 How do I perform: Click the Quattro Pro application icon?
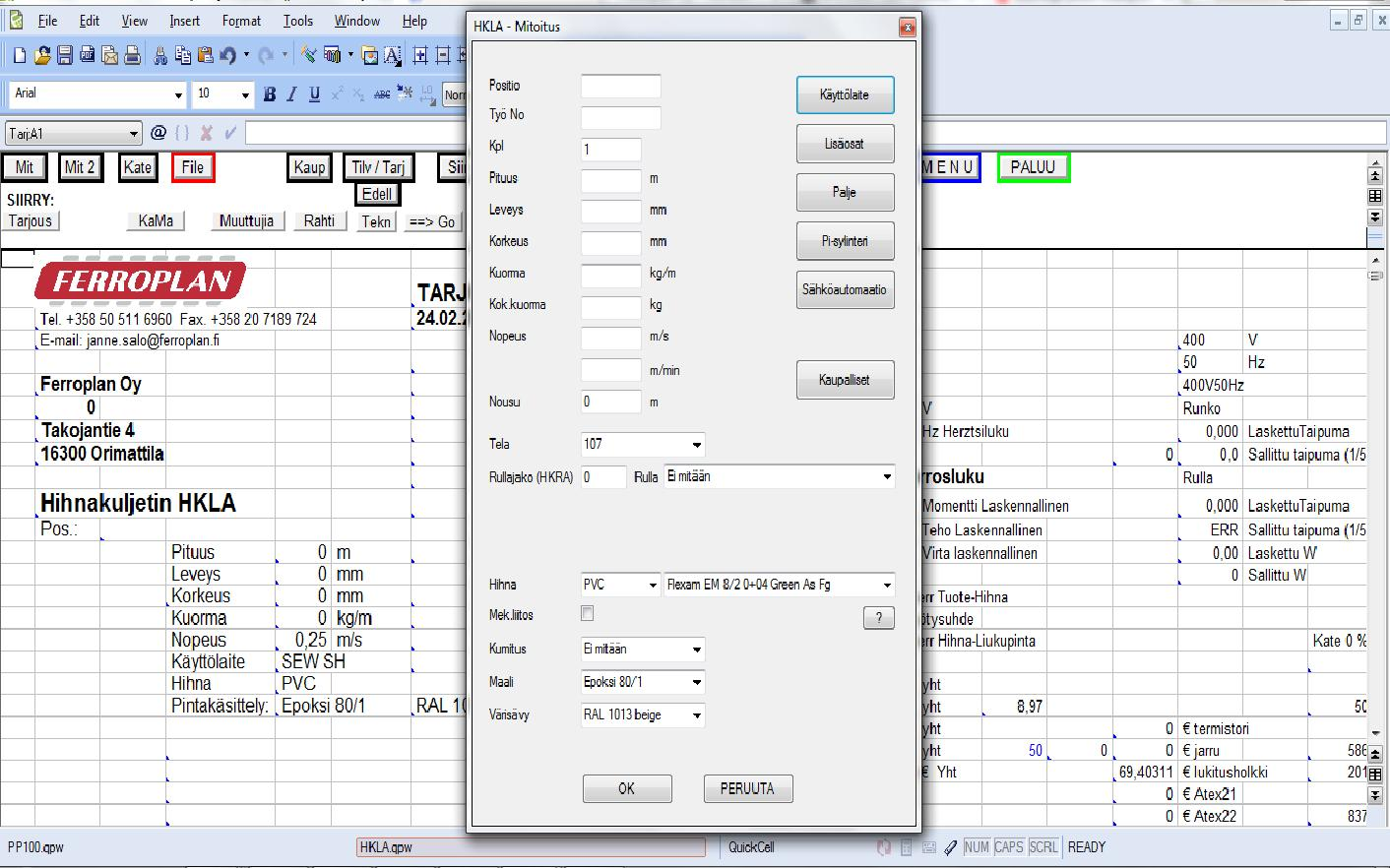click(16, 20)
